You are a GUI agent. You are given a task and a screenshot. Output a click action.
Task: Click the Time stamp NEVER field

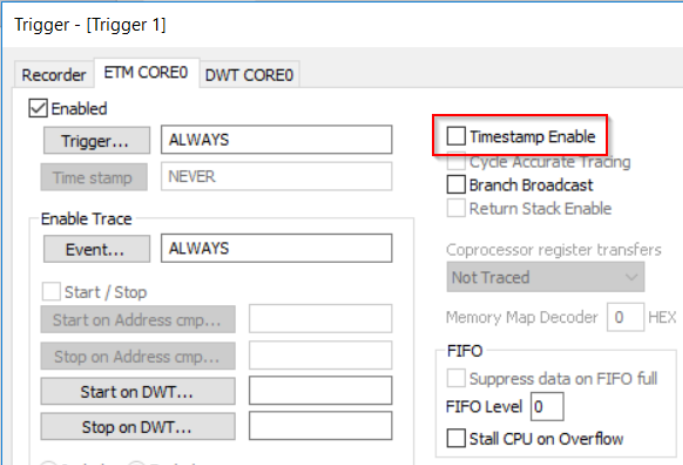click(276, 176)
